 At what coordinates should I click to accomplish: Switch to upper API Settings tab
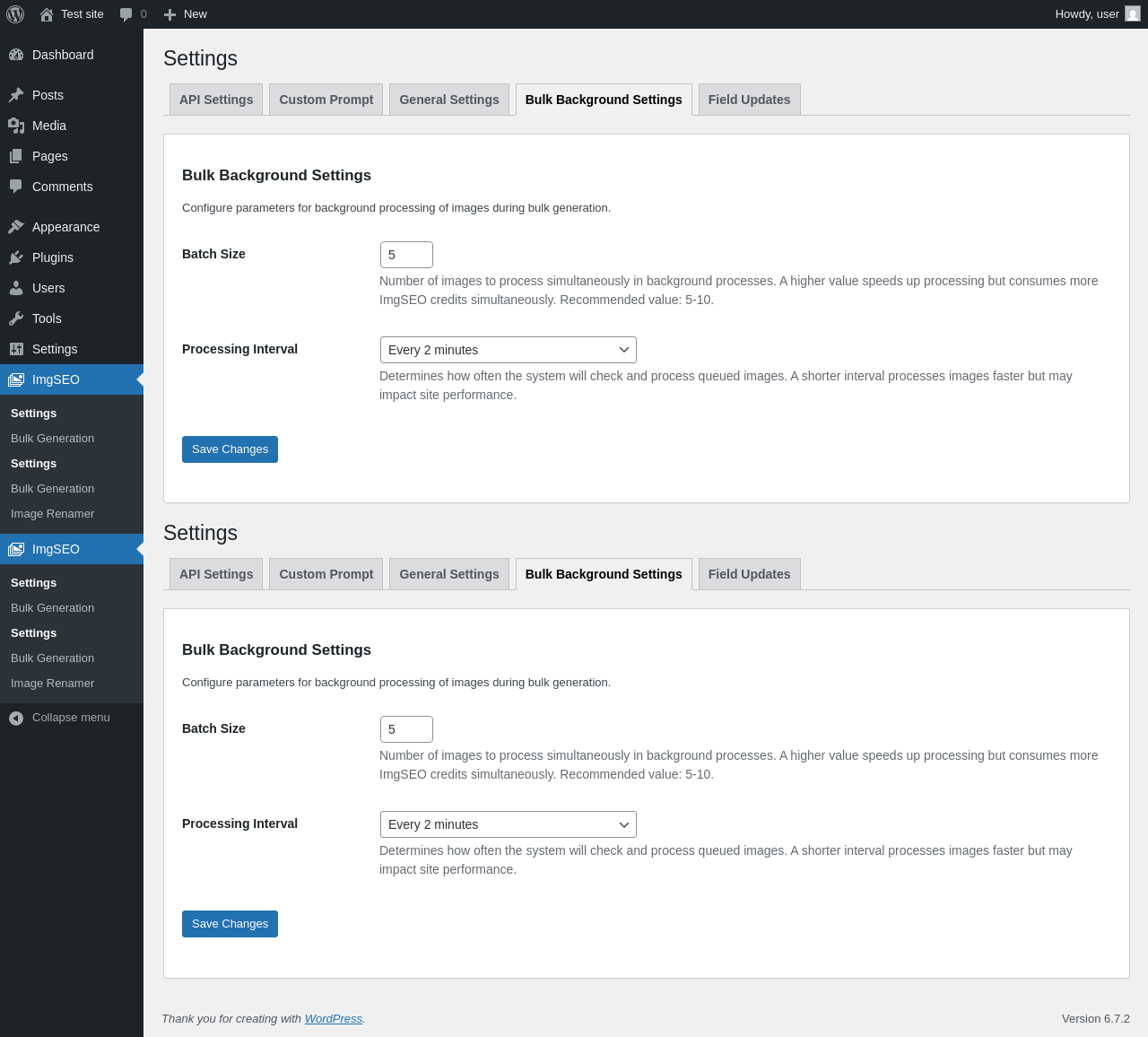(216, 100)
